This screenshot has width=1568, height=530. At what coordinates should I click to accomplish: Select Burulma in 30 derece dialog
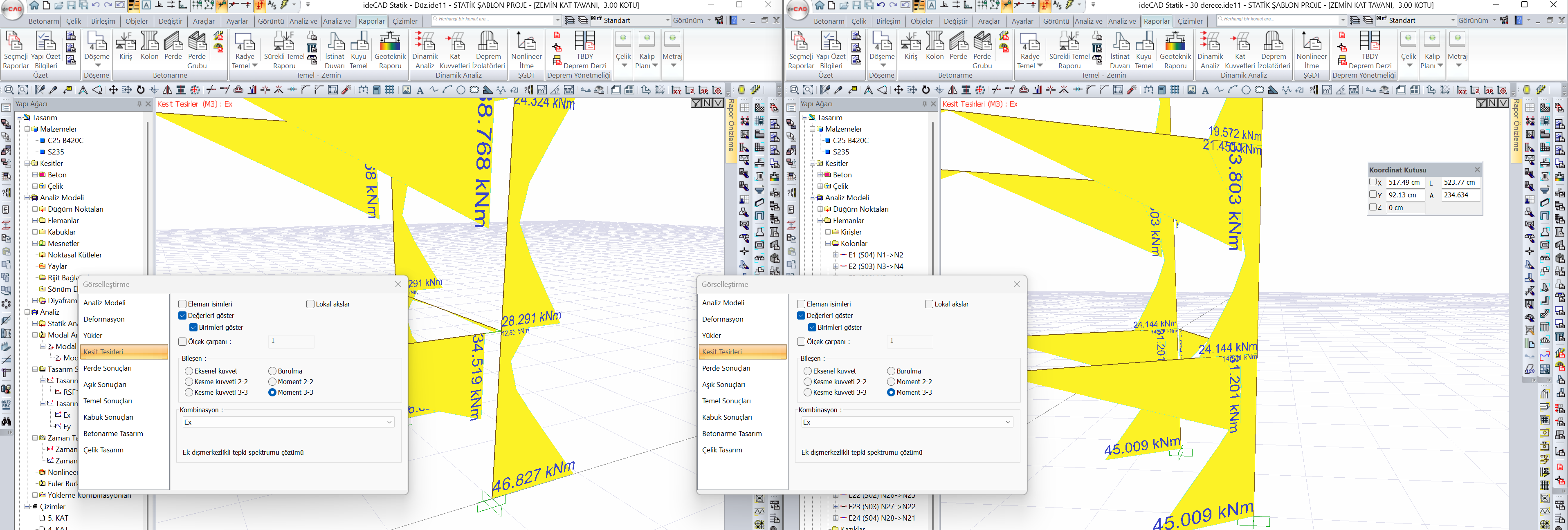[890, 371]
